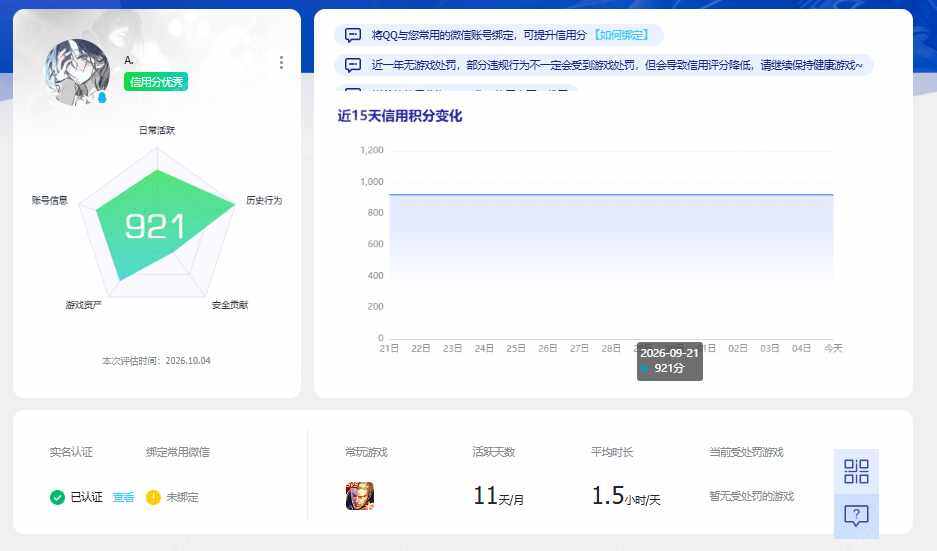Click the blue QQ badge on avatar

tap(102, 97)
